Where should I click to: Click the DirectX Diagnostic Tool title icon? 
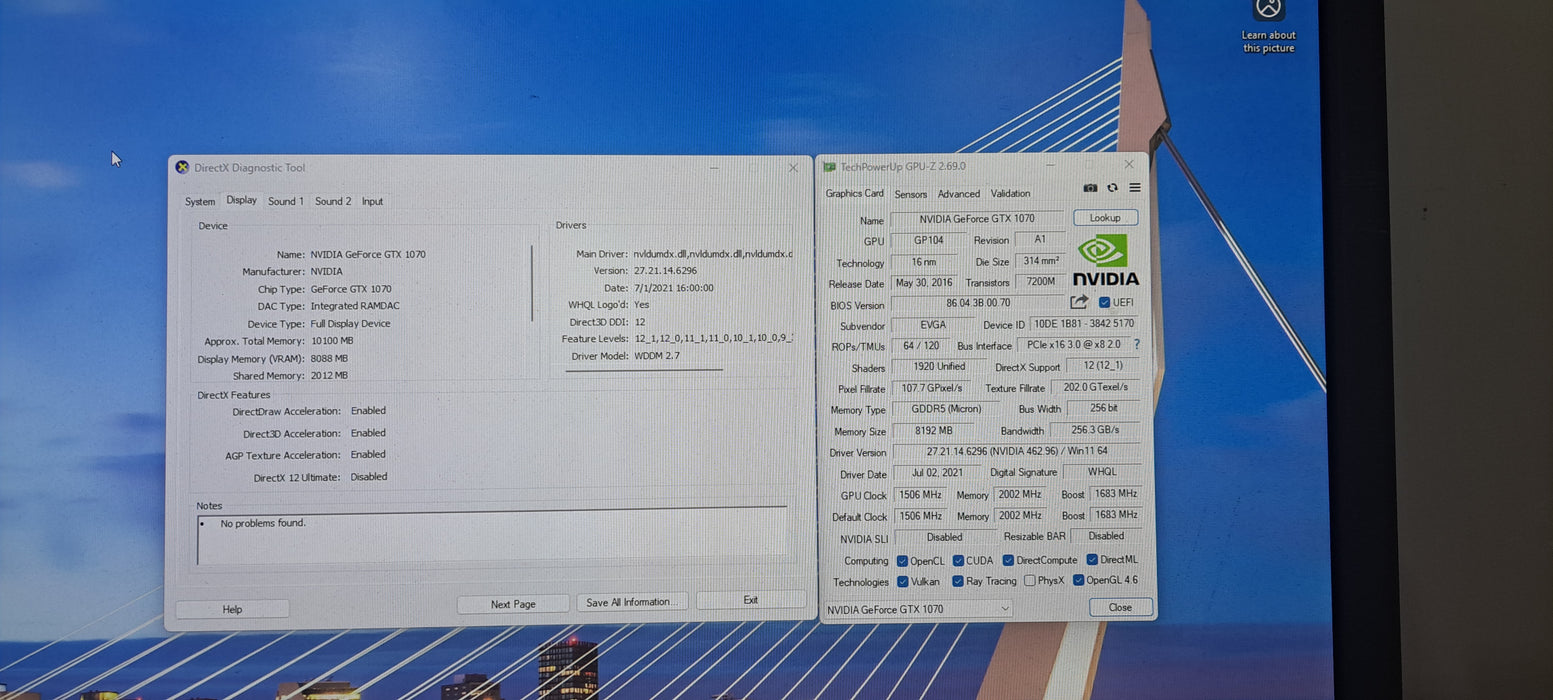182,167
